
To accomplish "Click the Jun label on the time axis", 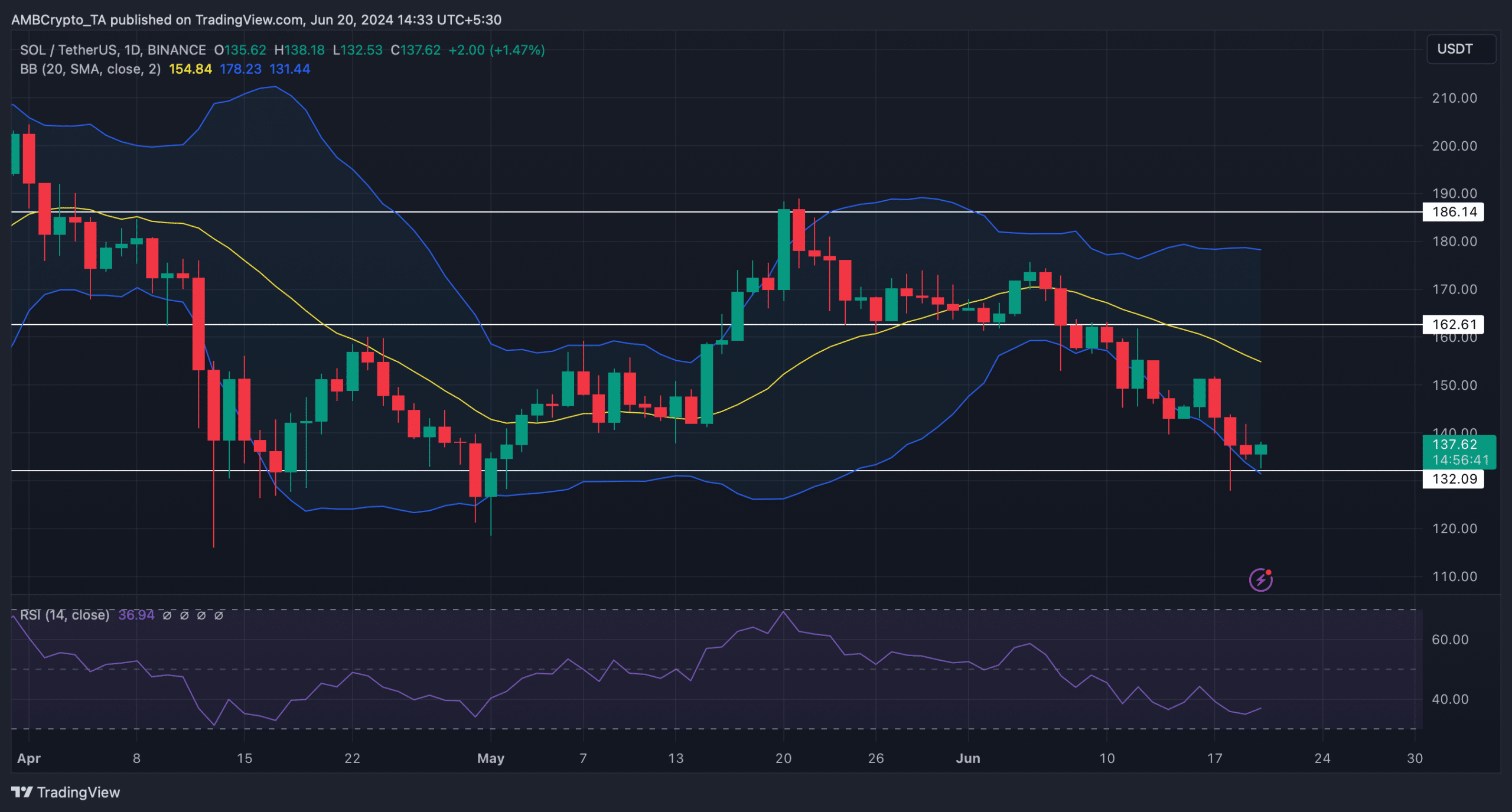I will 968,758.
